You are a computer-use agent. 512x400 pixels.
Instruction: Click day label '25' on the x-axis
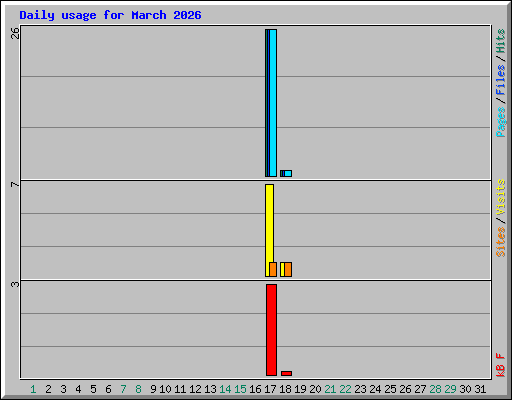pyautogui.click(x=390, y=389)
